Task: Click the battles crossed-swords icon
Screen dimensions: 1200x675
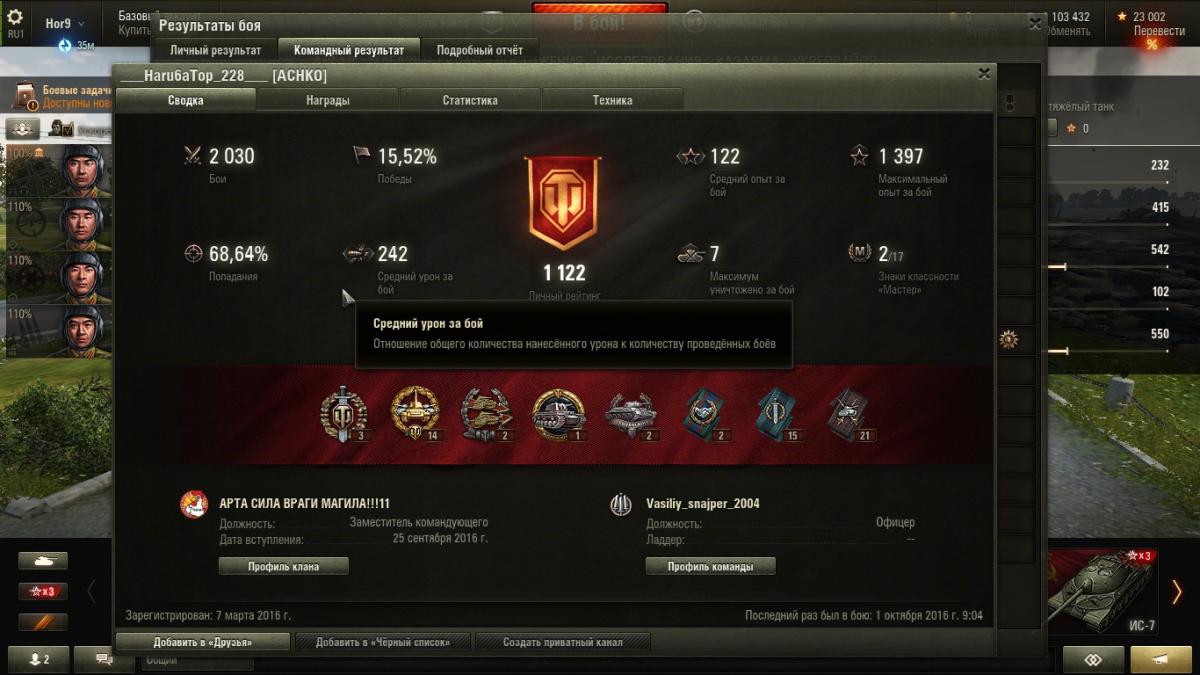Action: 193,156
